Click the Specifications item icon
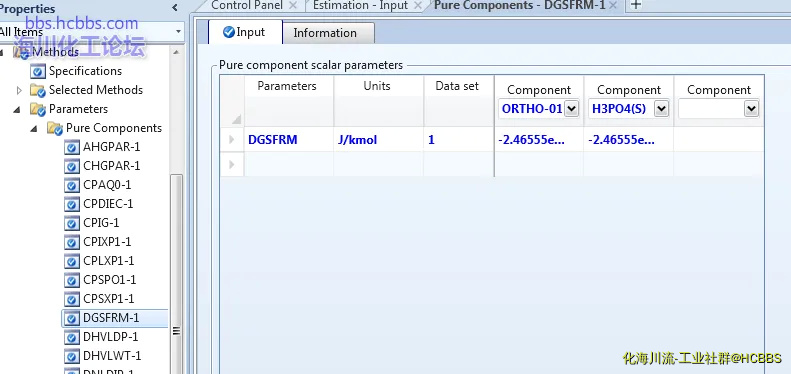This screenshot has height=374, width=791. pyautogui.click(x=38, y=71)
